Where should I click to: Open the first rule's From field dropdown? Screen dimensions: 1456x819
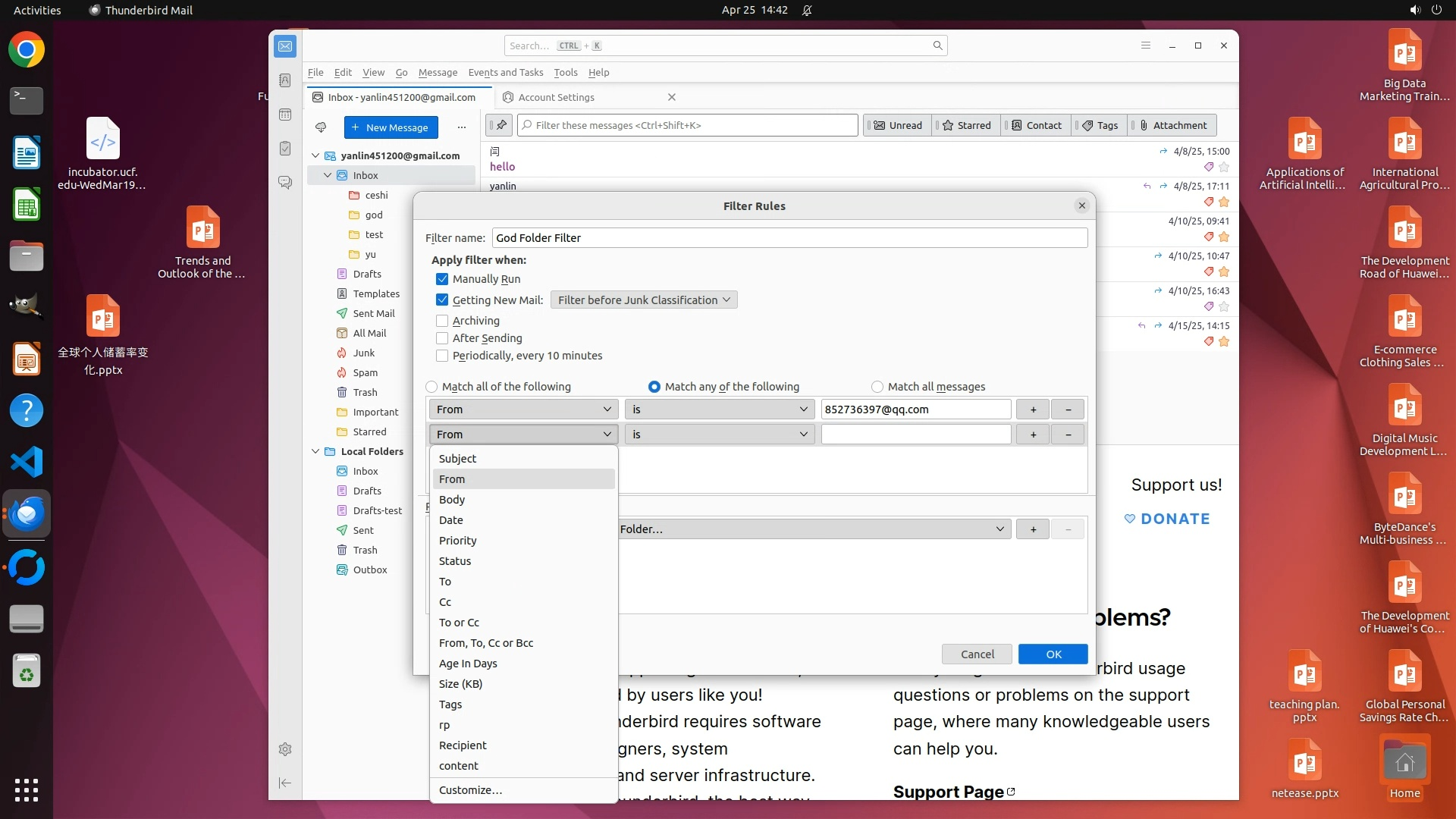click(523, 409)
